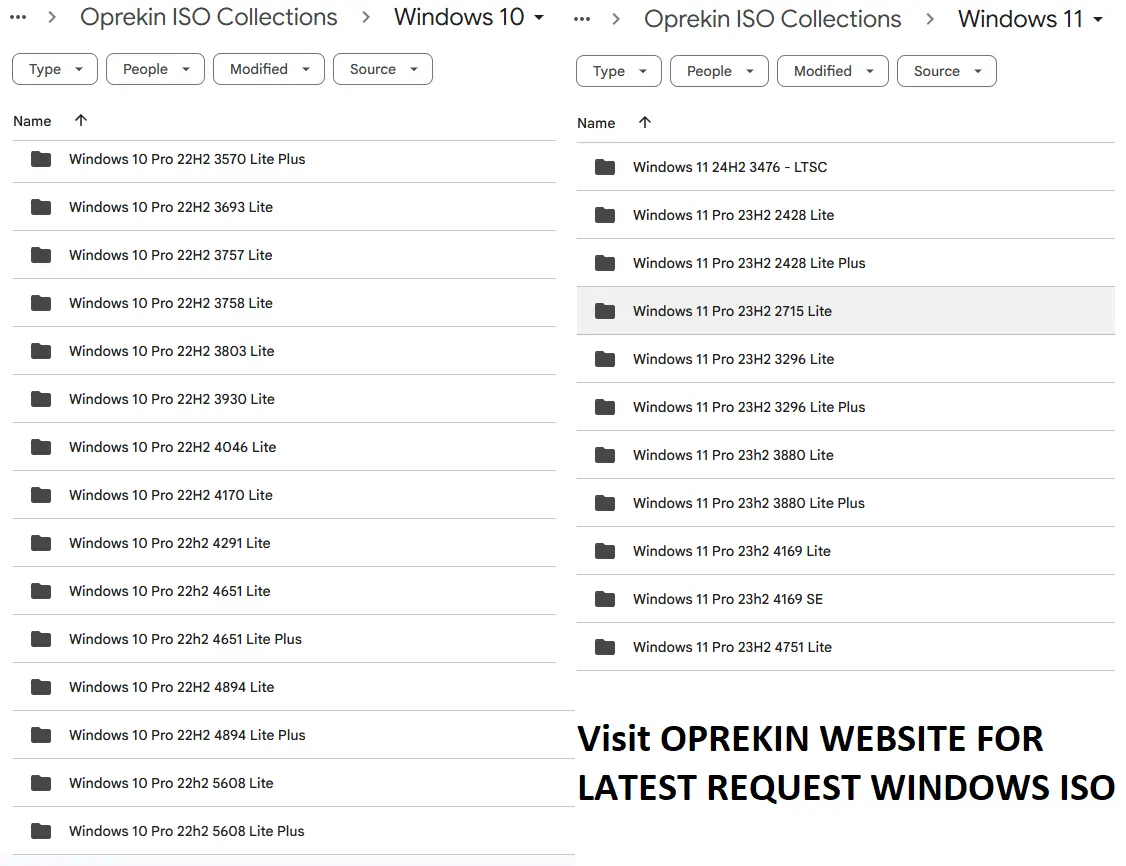Show hidden breadcrumb path in Windows 11 pane
The width and height of the screenshot is (1126, 866).
[x=582, y=19]
